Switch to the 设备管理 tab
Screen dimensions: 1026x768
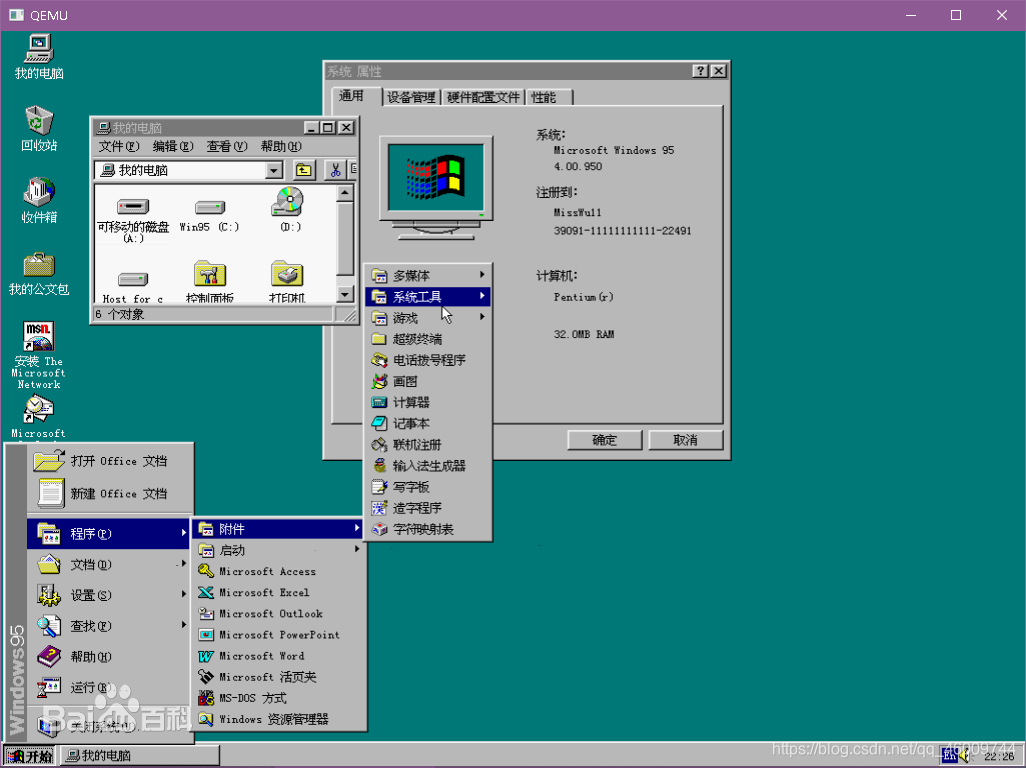click(x=411, y=97)
